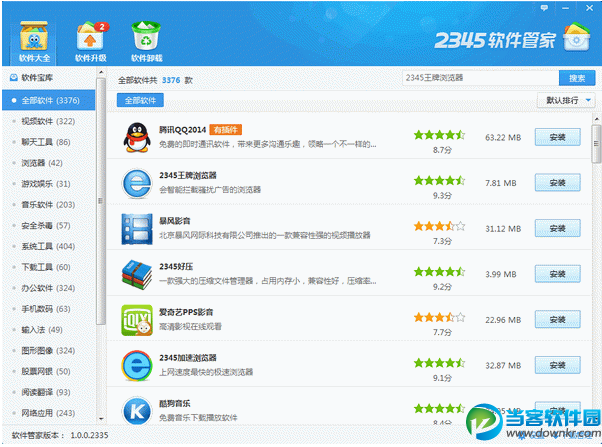The width and height of the screenshot is (602, 447).
Task: Select 手机数码 (63) category
Action: [x=48, y=309]
